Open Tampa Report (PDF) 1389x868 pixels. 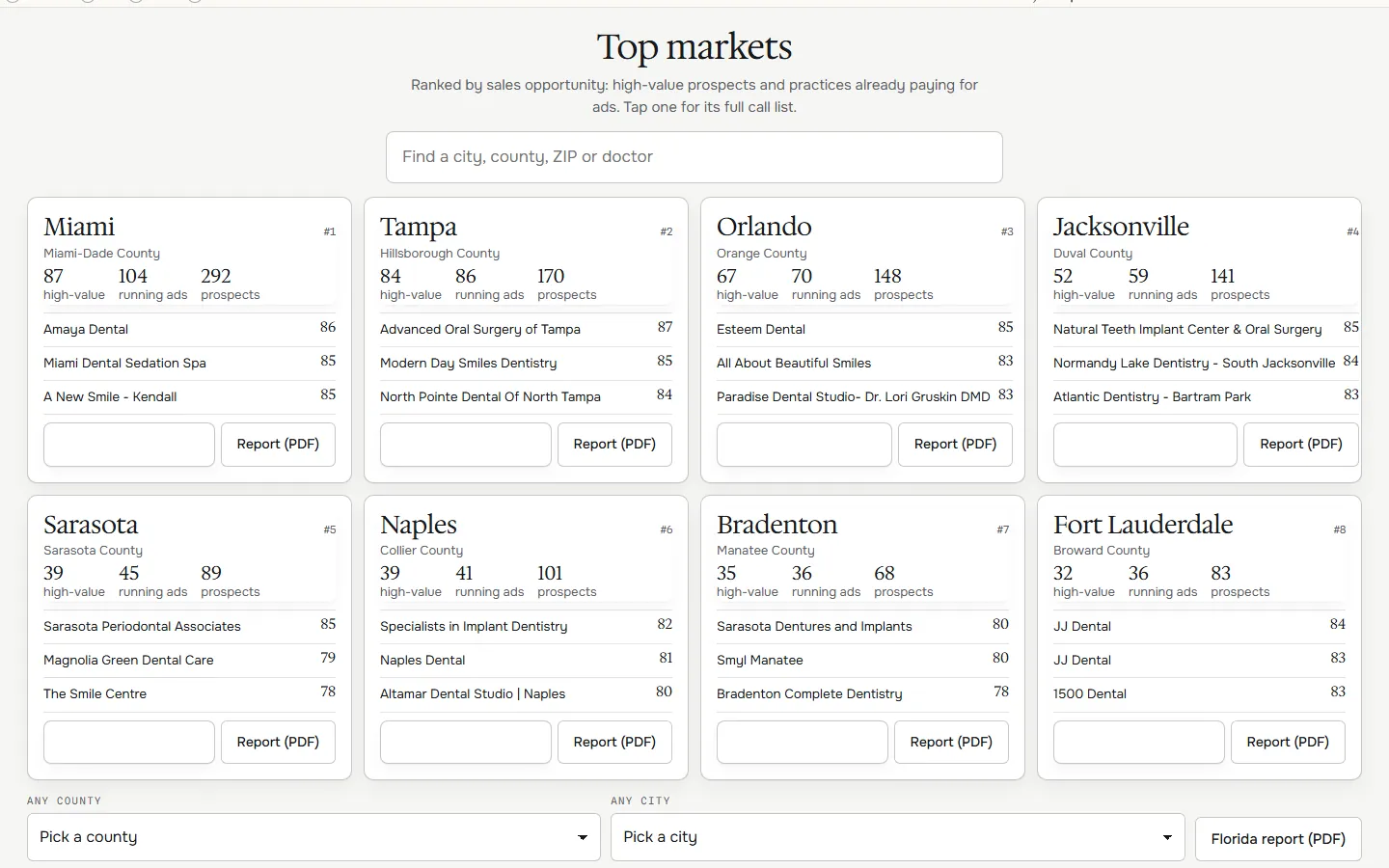click(614, 445)
